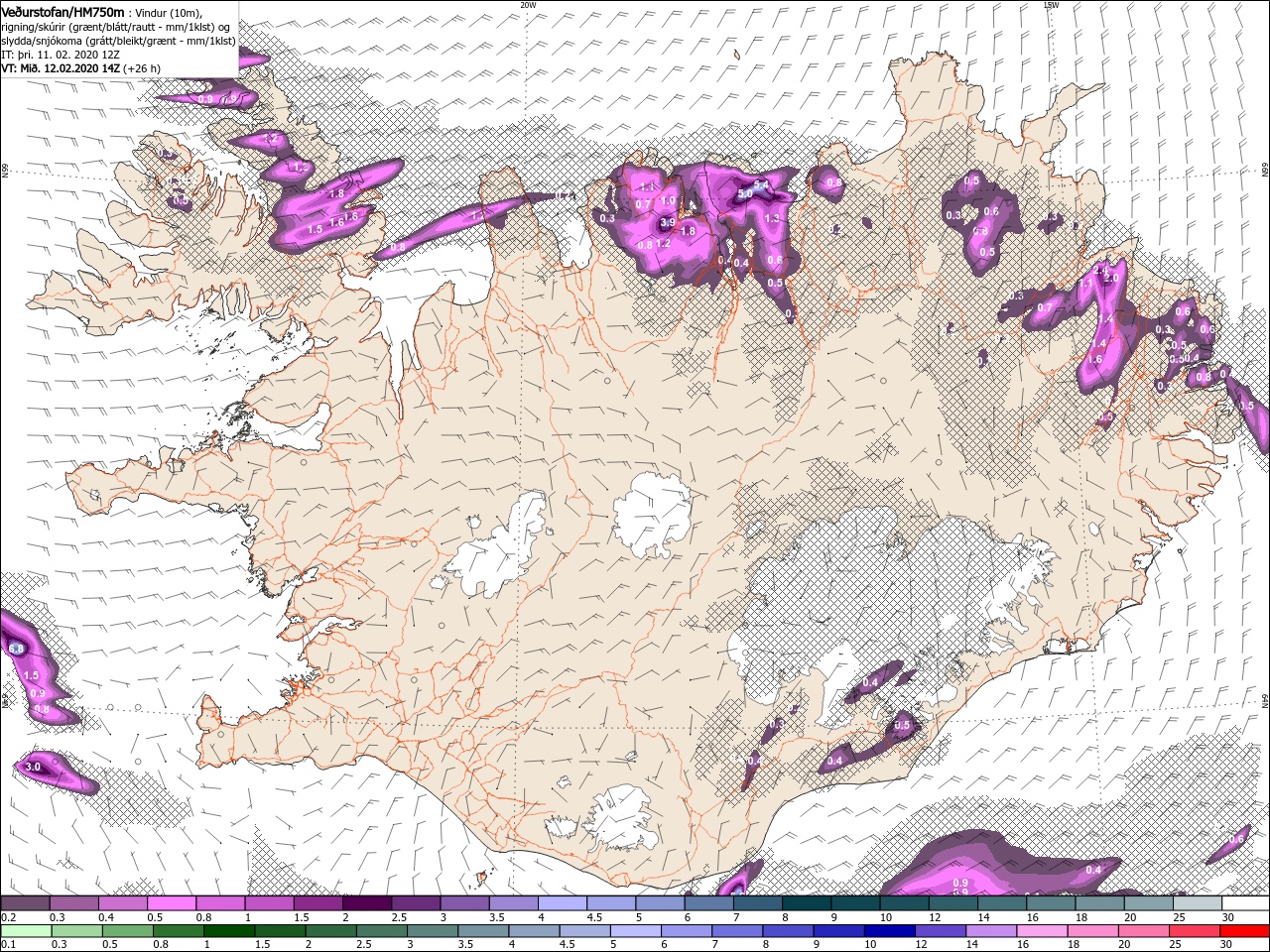This screenshot has height=952, width=1270.
Task: Select the bright pink swatch between 0.5 and 0.8
Action: [171, 903]
